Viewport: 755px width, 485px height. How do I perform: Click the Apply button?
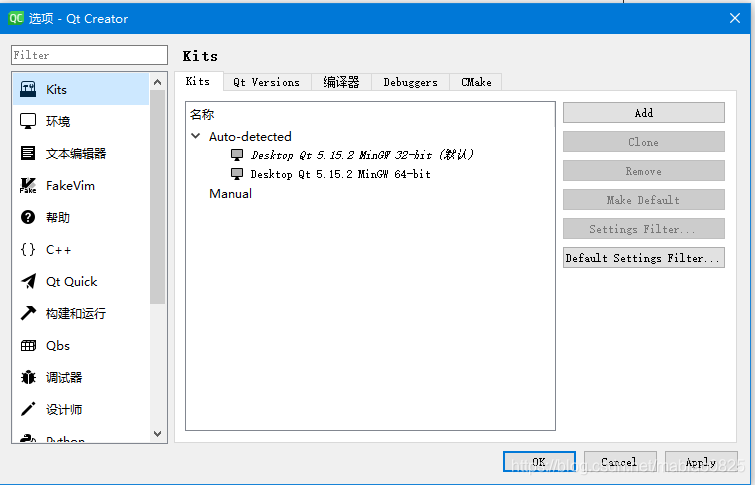tap(701, 462)
